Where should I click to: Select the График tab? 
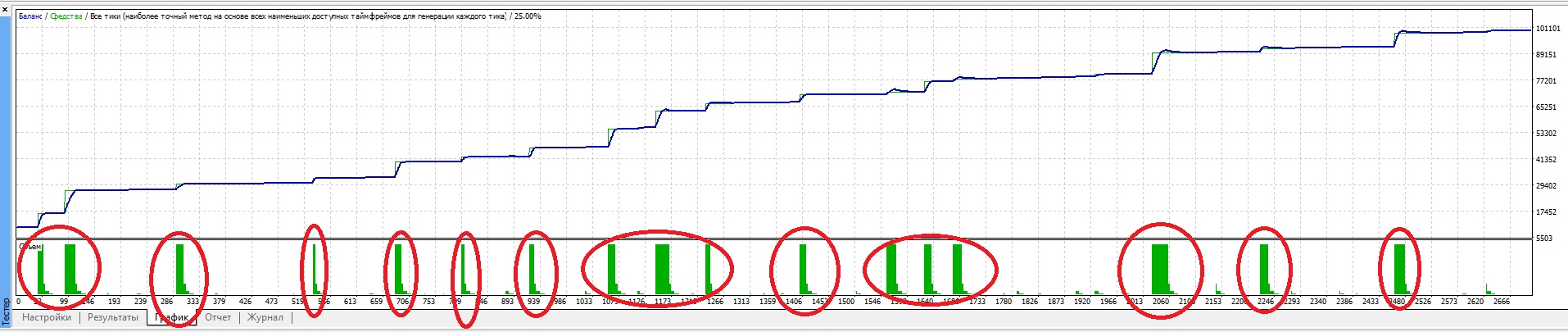[x=172, y=317]
